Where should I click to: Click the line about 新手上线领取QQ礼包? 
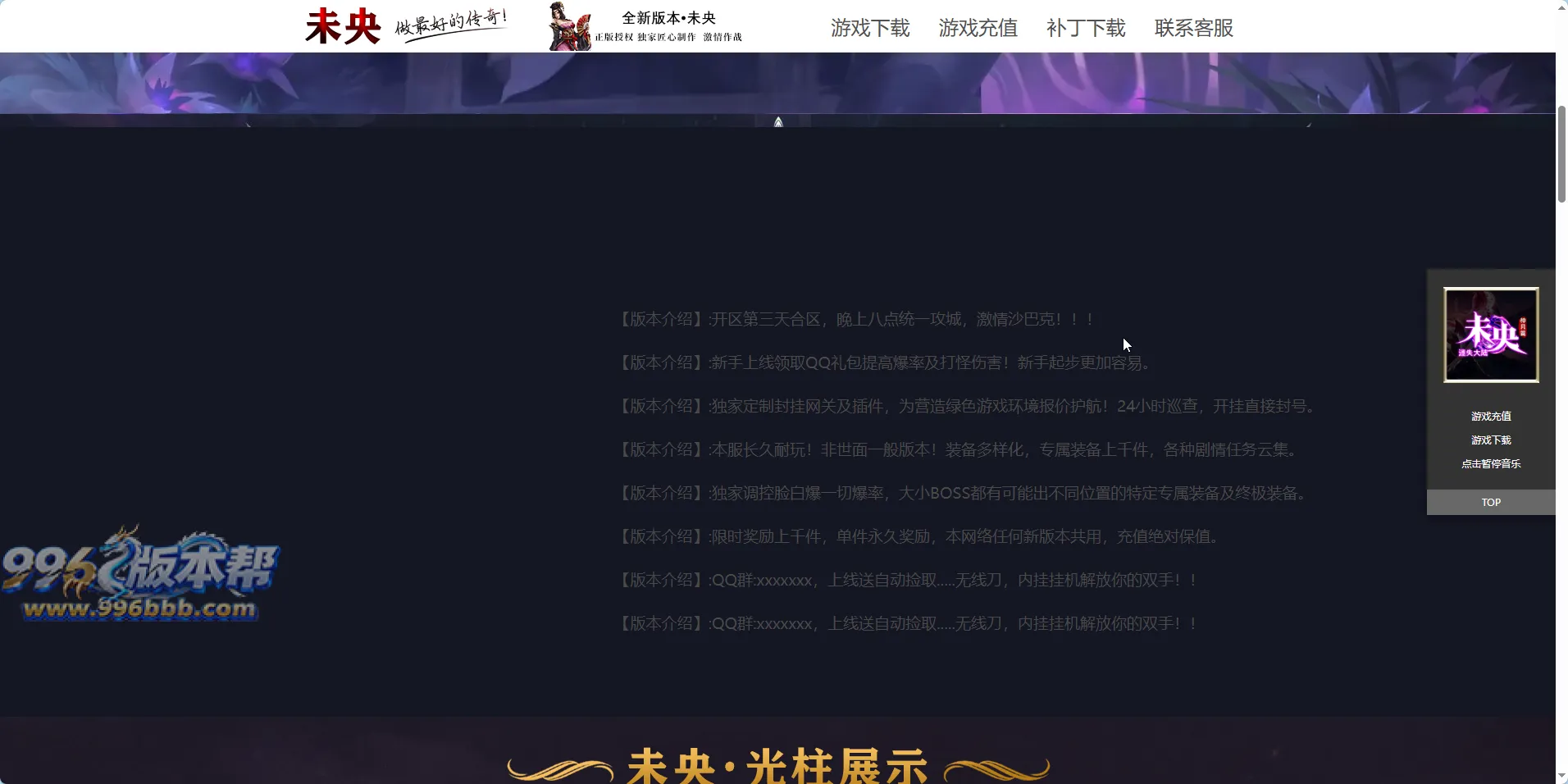click(x=886, y=362)
